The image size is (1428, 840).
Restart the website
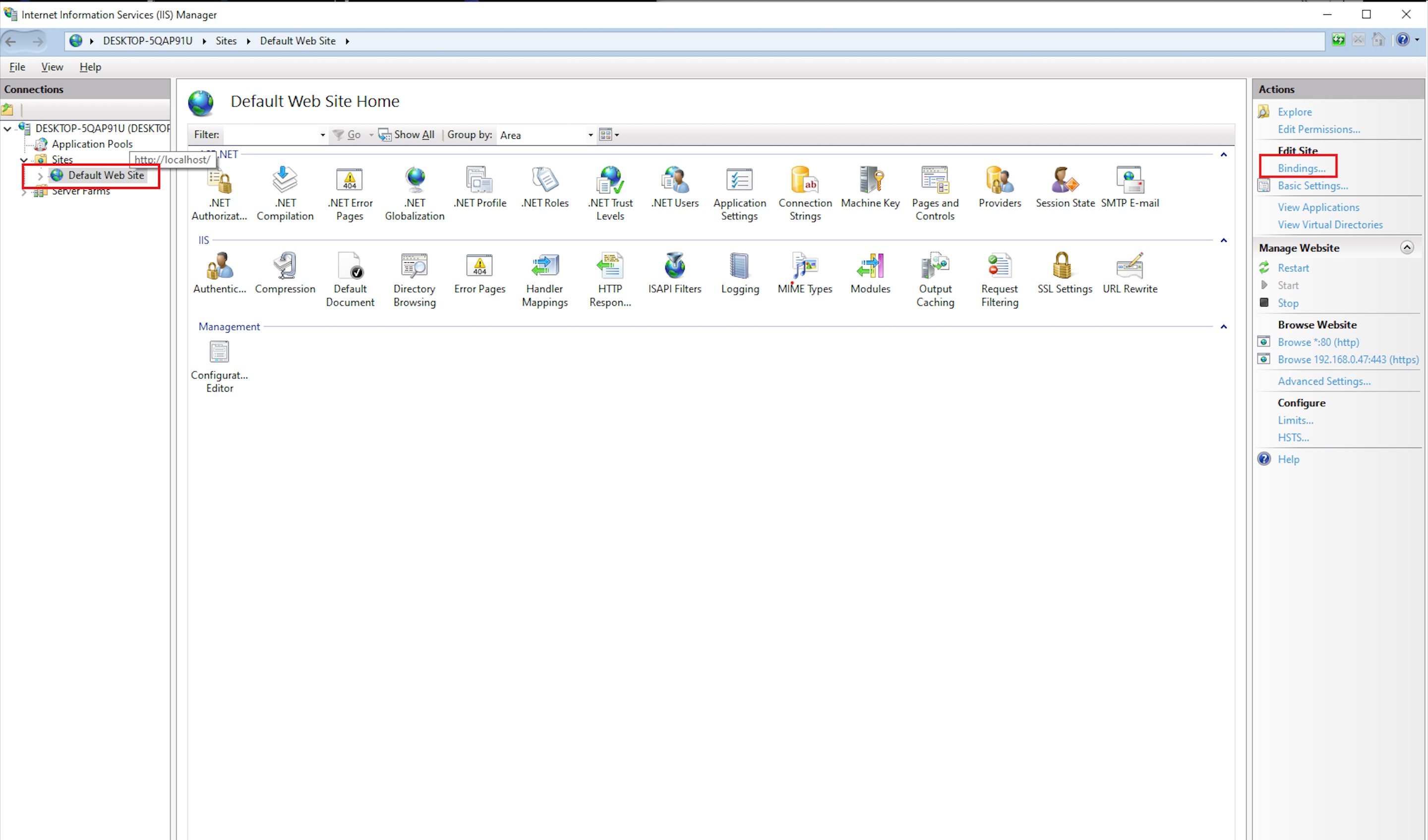1293,268
